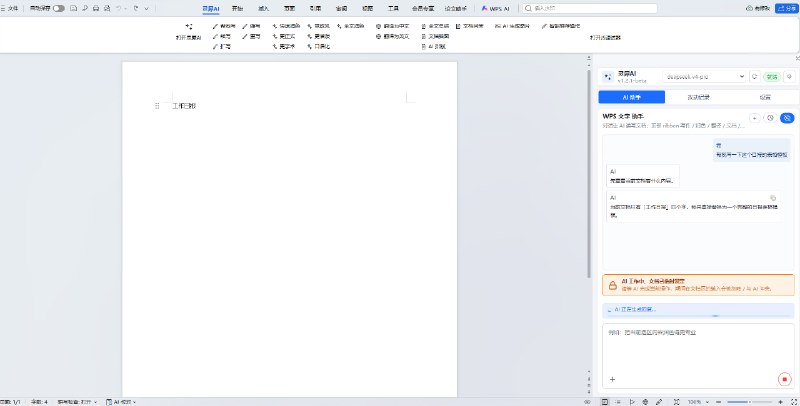Click the print icon in quick access toolbar

click(x=96, y=8)
